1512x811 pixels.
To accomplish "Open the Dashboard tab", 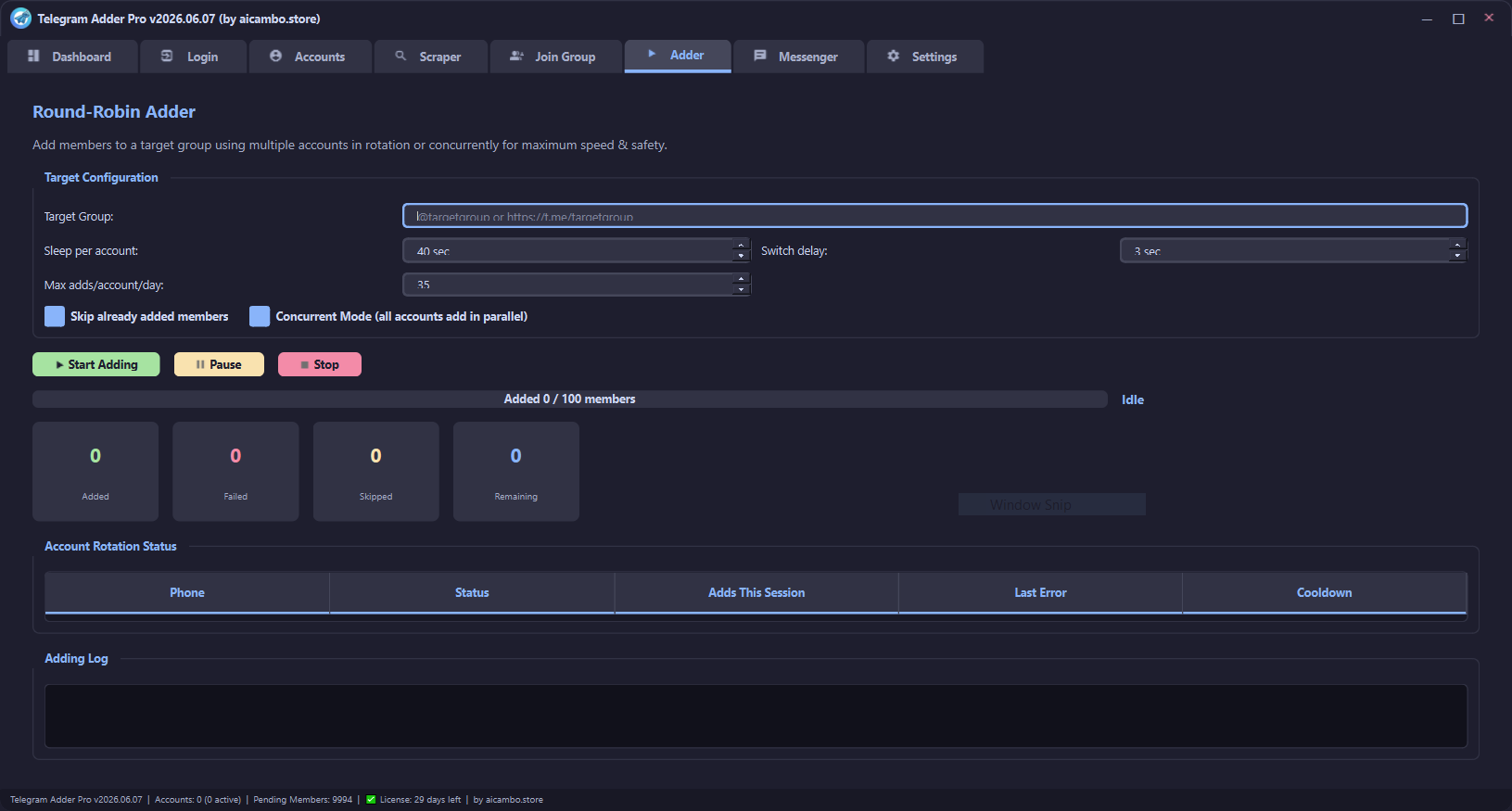I will click(72, 57).
